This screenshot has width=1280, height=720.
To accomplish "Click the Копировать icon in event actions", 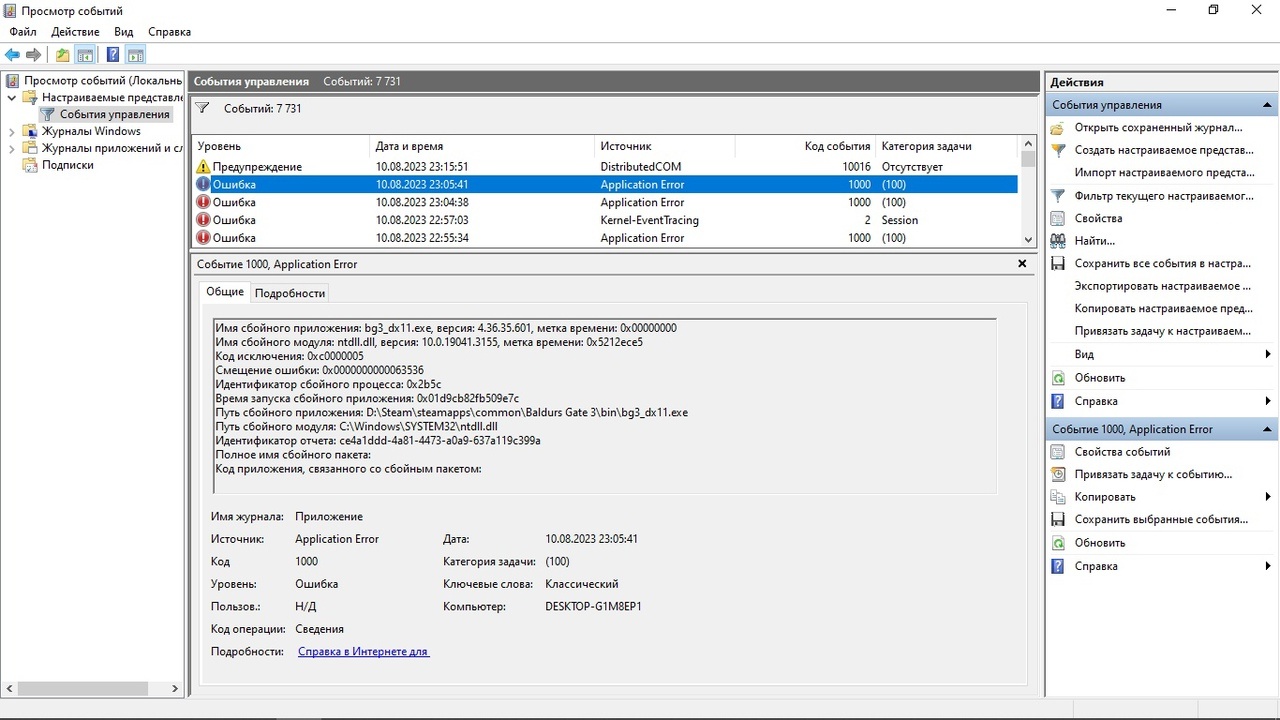I will click(x=1058, y=497).
